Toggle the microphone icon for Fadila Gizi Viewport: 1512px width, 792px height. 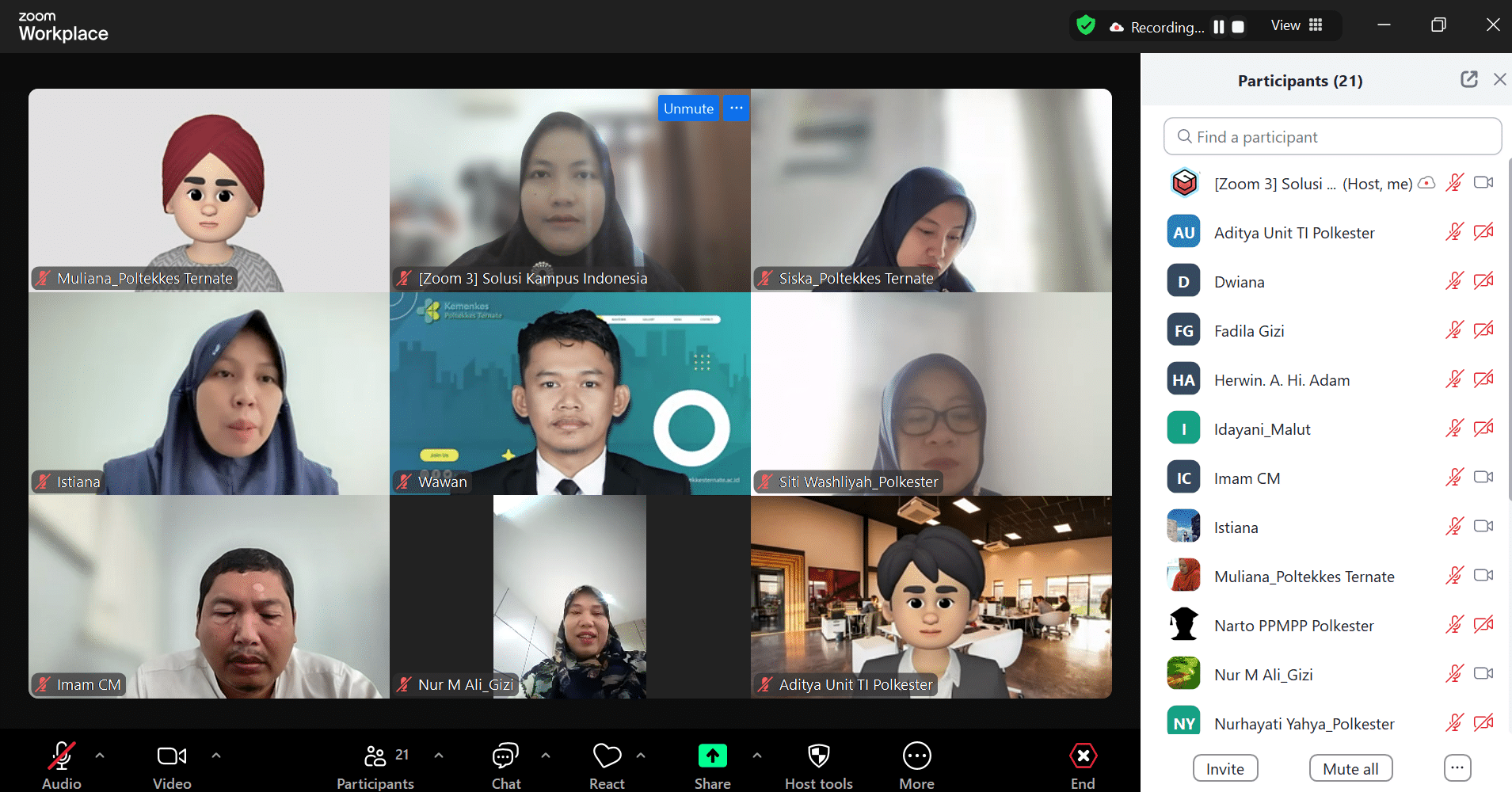point(1454,330)
